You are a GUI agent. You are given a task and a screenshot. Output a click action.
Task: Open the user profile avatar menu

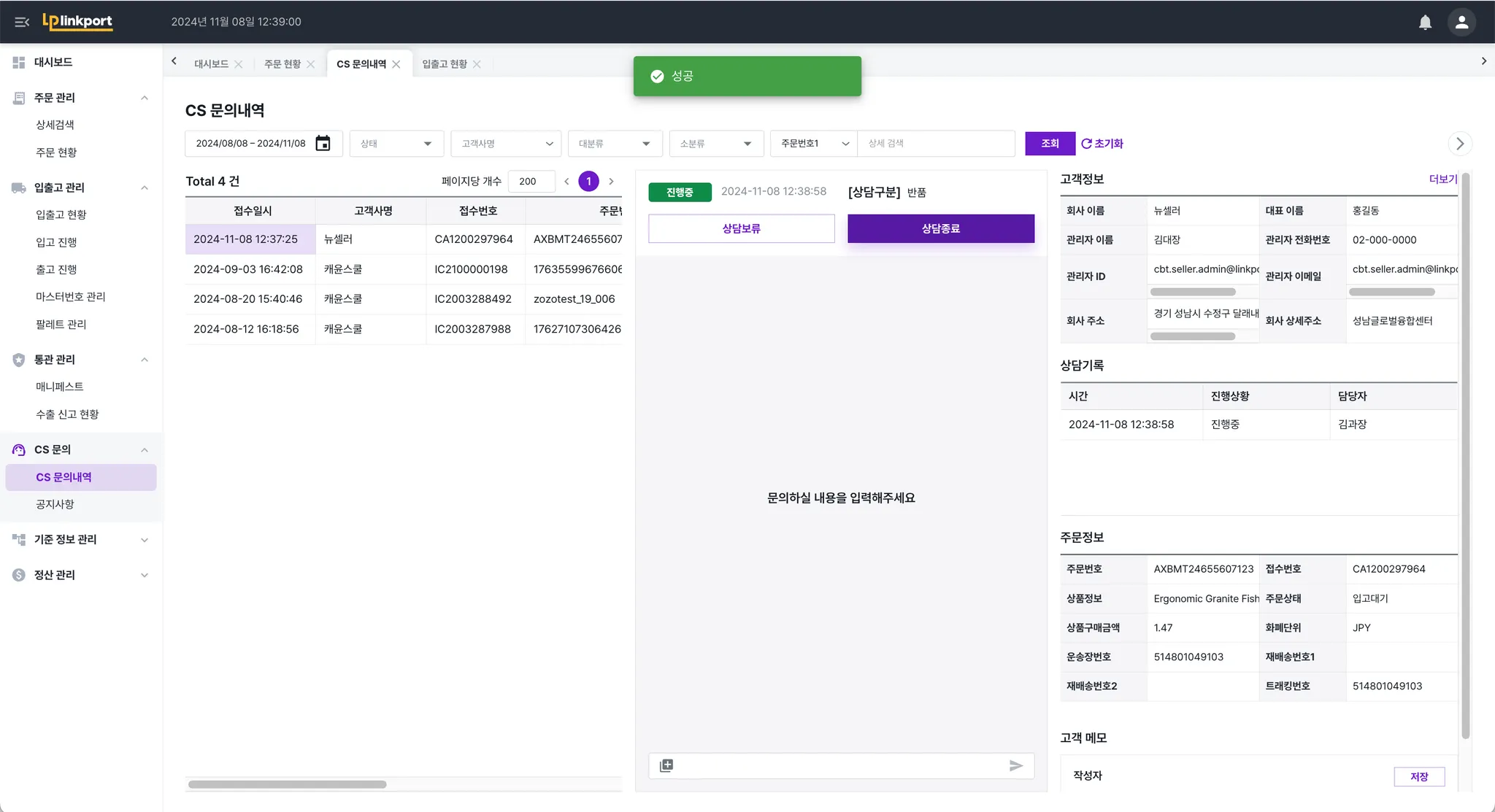(1461, 22)
